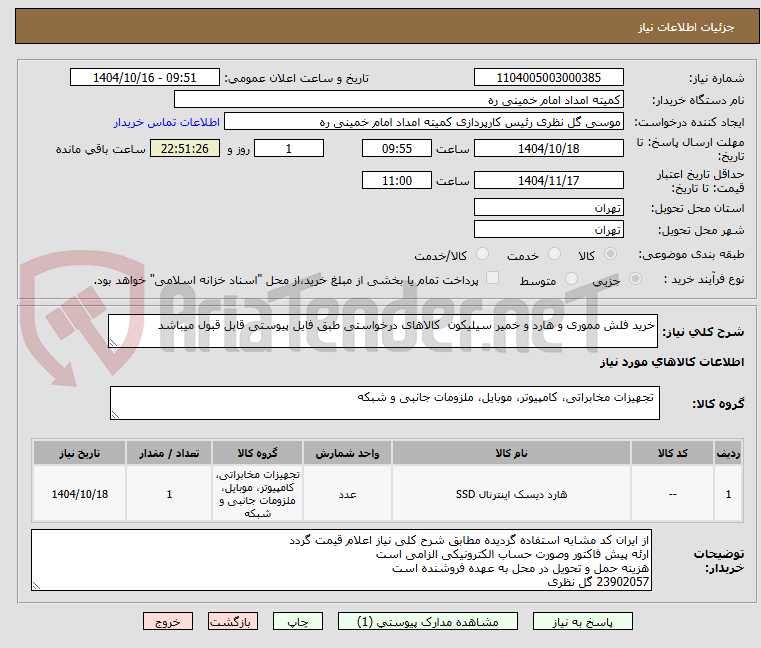The height and width of the screenshot is (648, 761).
Task: Grab resize handle of buyer notes box
Action: [x=36, y=586]
